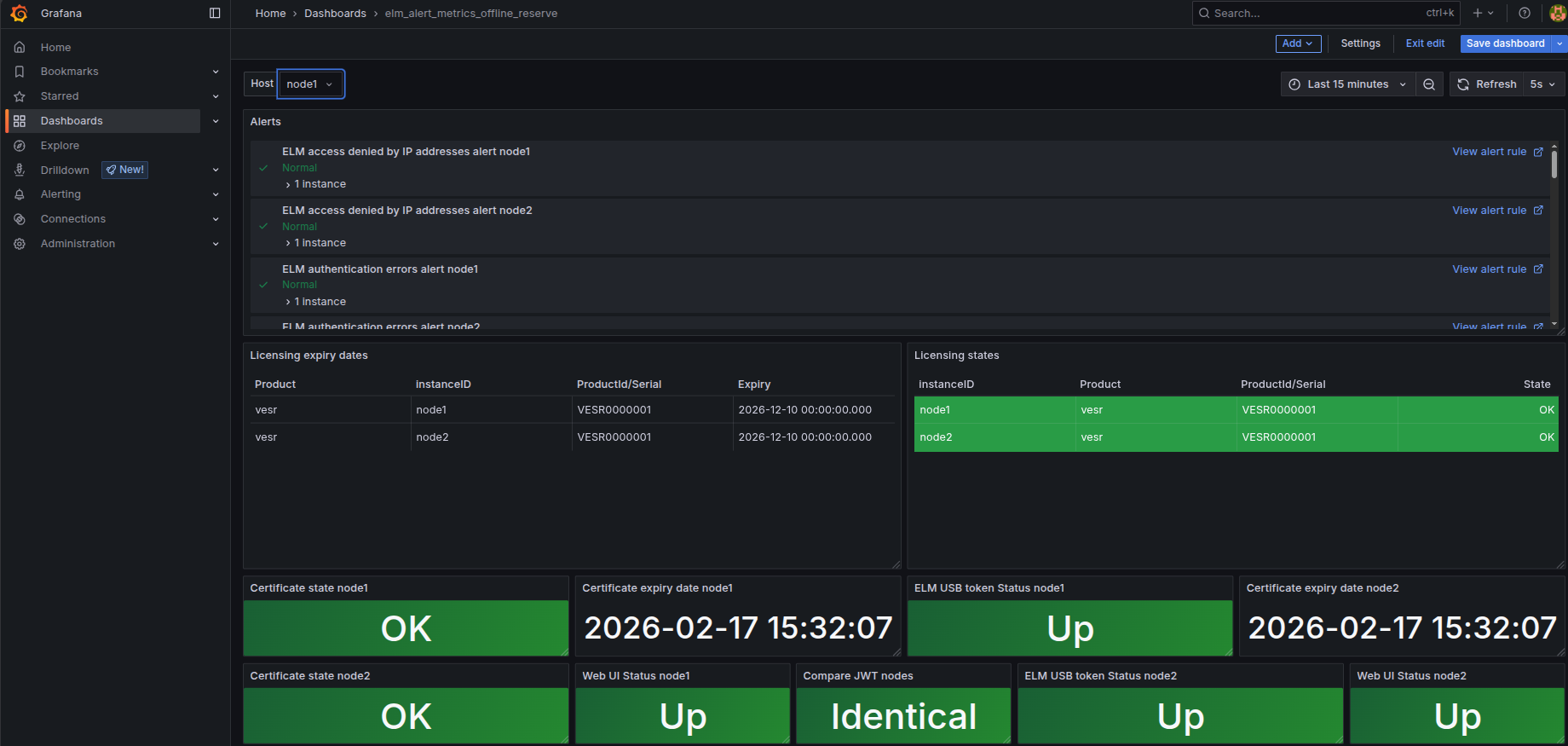Click the State column header in Licensing states
Viewport: 1568px width, 746px height.
tap(1536, 385)
